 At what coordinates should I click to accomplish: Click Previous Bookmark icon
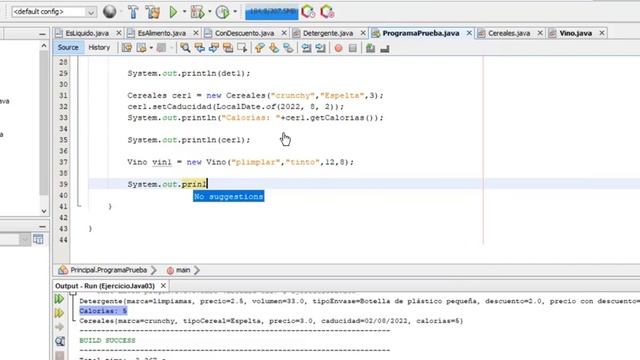click(x=260, y=48)
